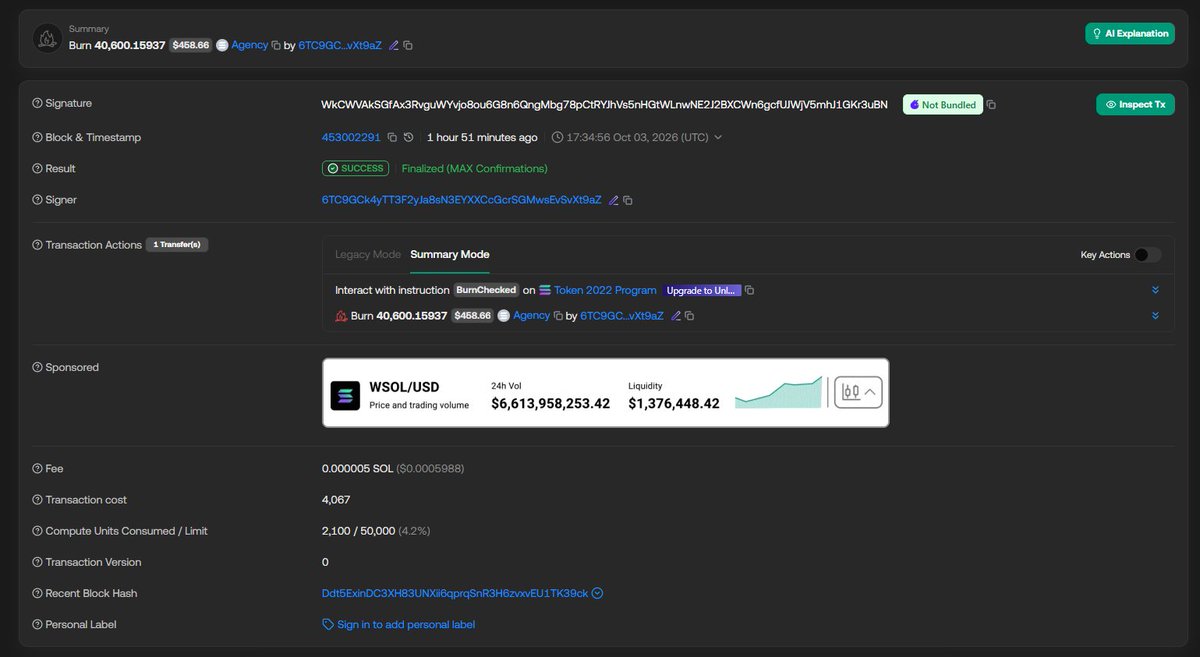Click the SUCCESS result badge
The height and width of the screenshot is (657, 1200).
(355, 168)
